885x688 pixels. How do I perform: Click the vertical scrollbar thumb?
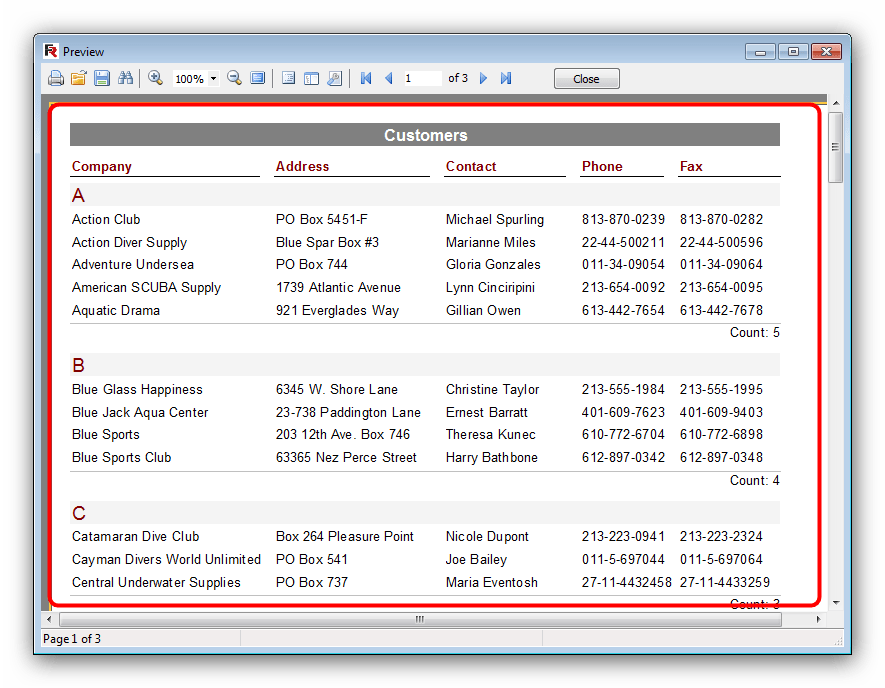point(836,147)
